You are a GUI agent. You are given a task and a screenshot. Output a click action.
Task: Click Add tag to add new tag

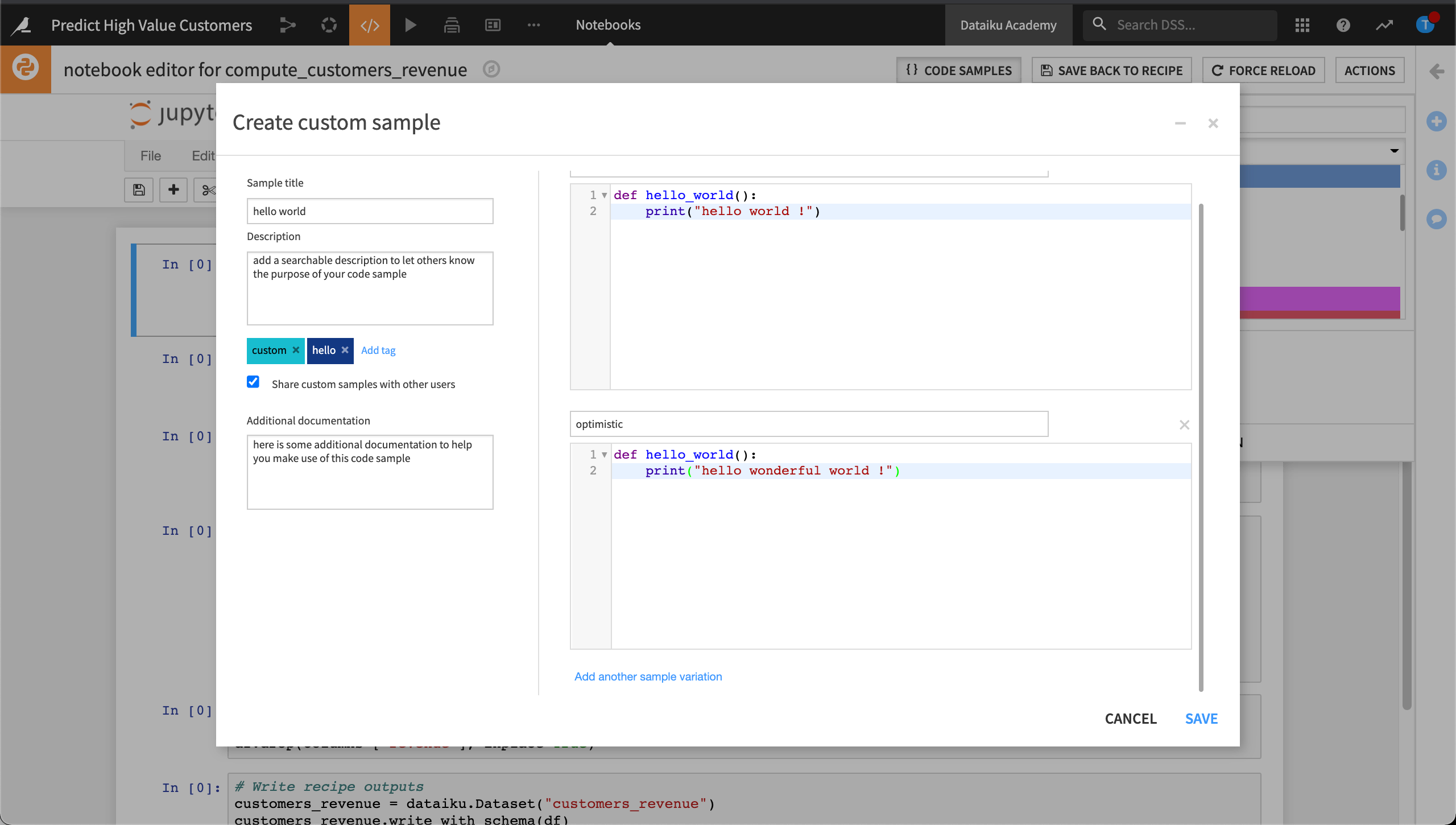378,349
